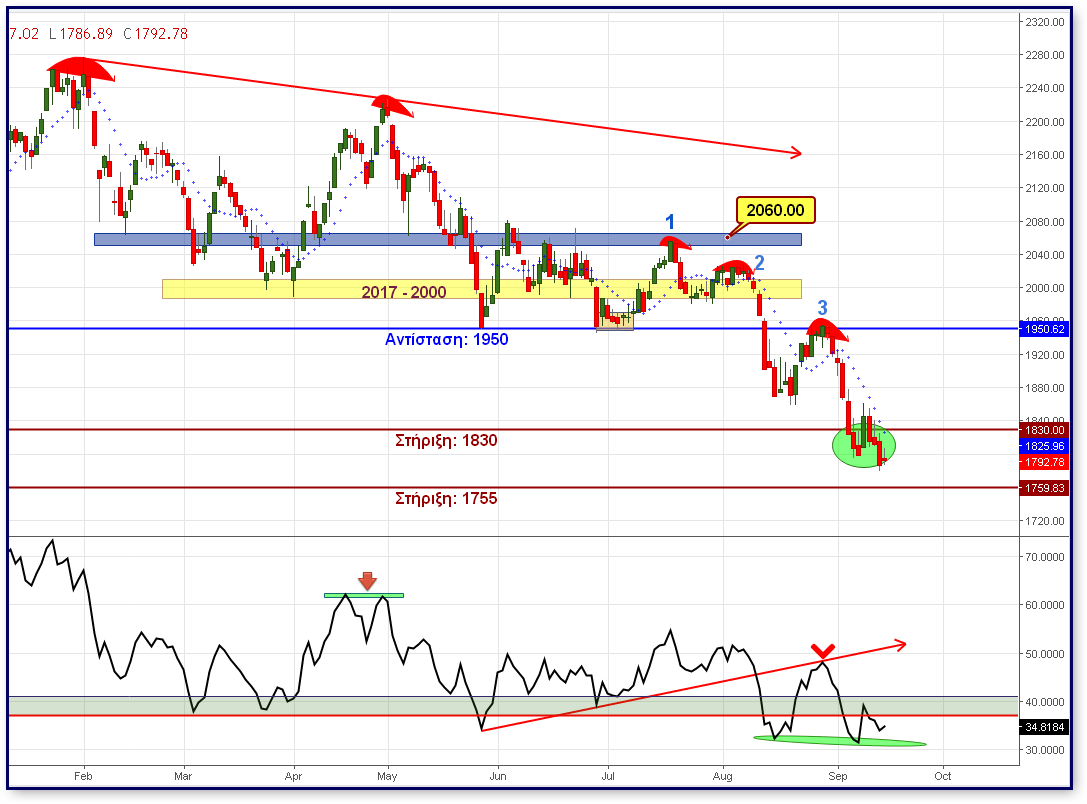
Task: Click the Oct label on time axis
Action: 943,776
